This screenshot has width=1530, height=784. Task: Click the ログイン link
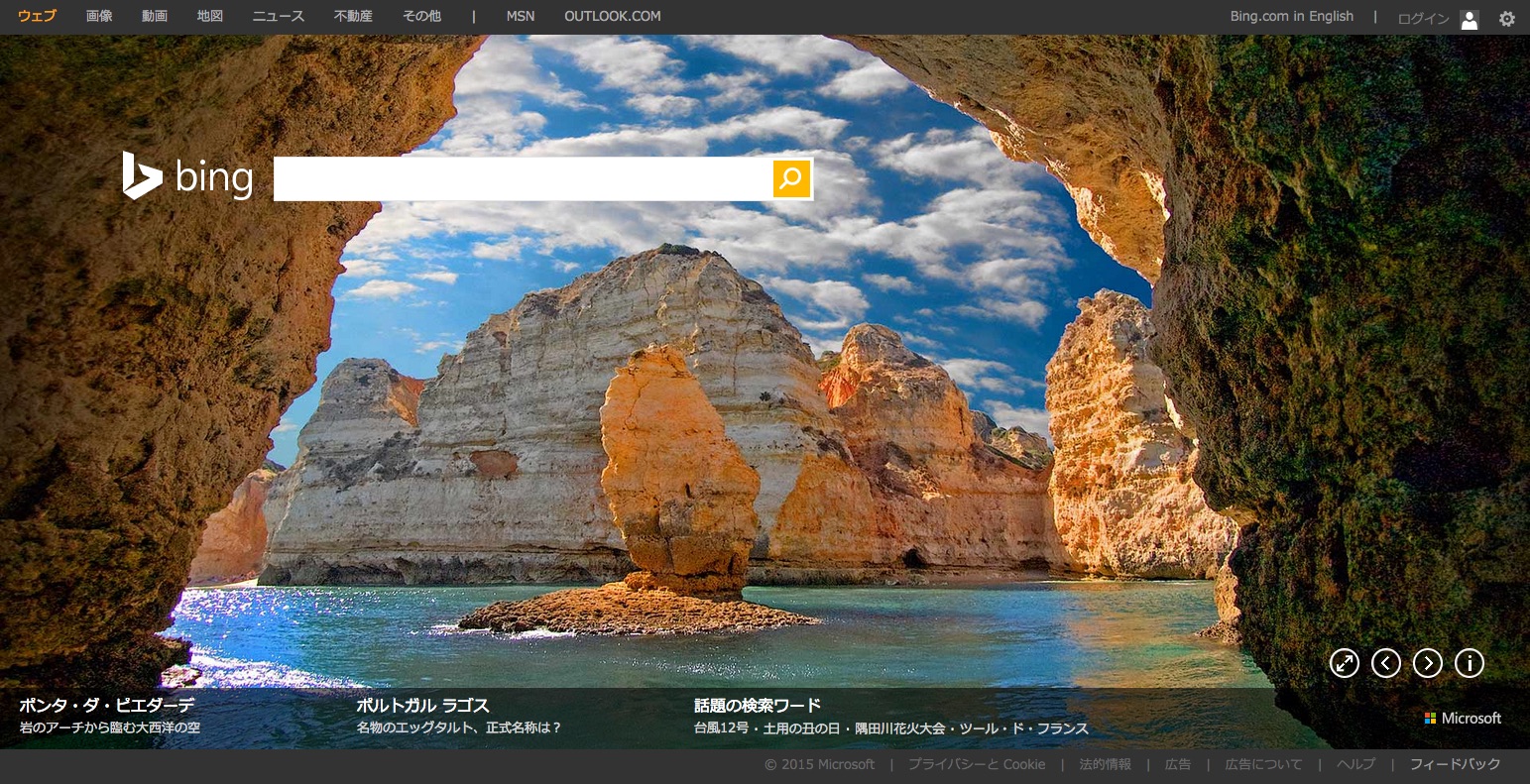1423,19
